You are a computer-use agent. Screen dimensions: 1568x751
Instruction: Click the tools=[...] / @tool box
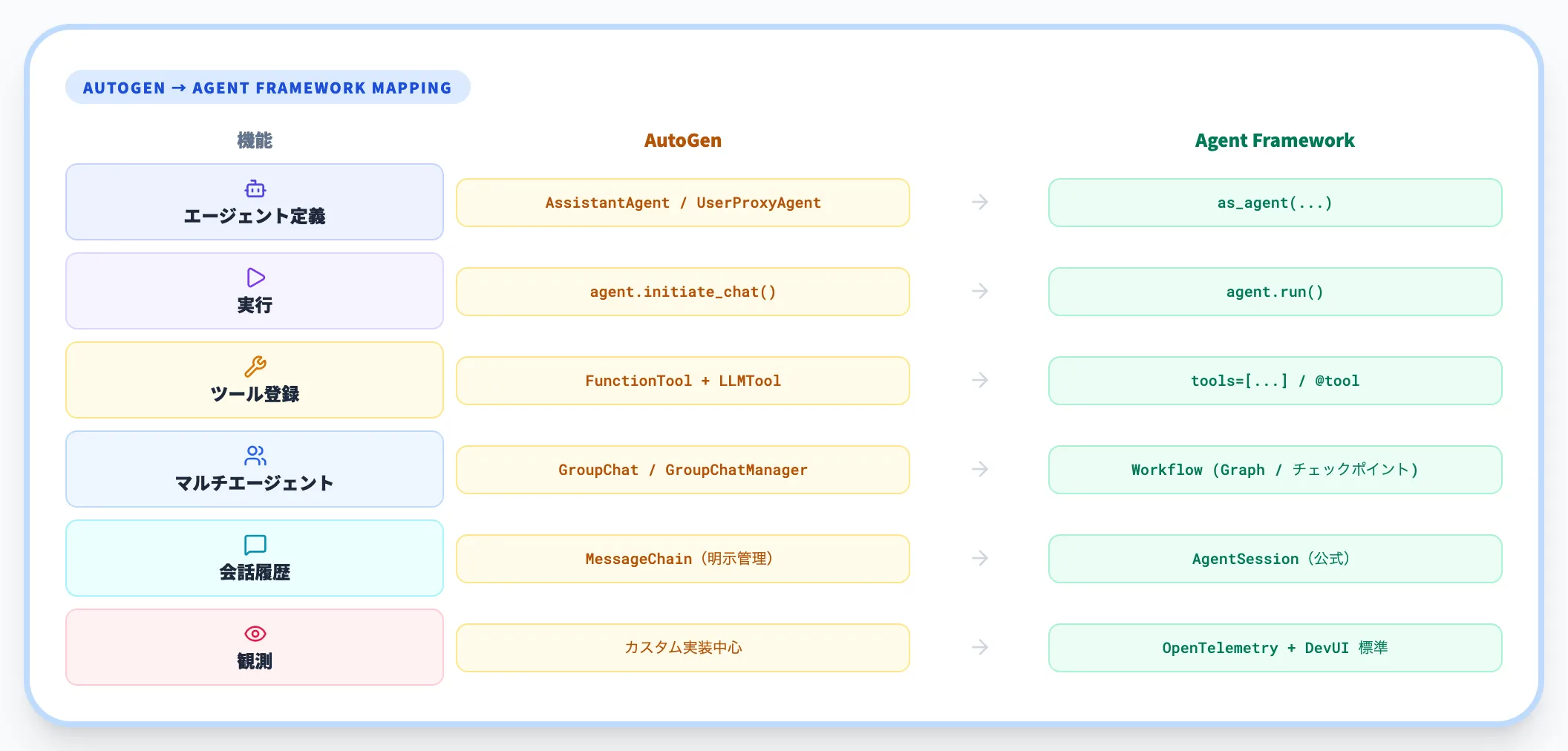1275,381
